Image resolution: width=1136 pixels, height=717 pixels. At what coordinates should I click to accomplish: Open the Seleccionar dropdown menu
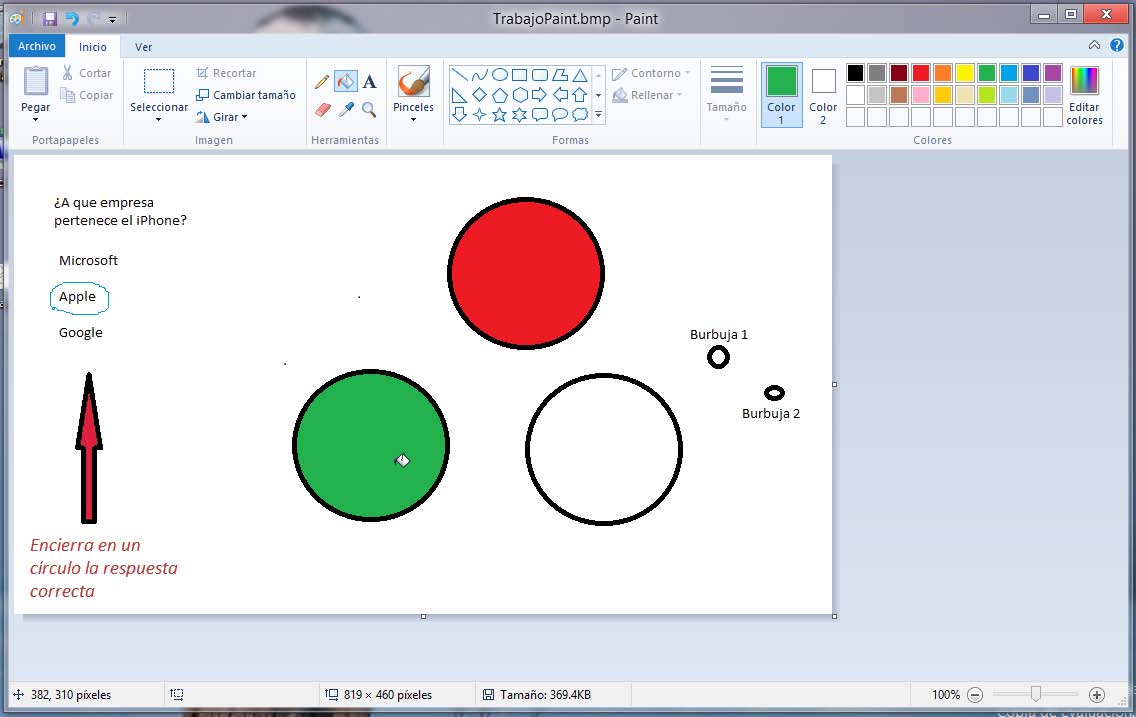[158, 119]
